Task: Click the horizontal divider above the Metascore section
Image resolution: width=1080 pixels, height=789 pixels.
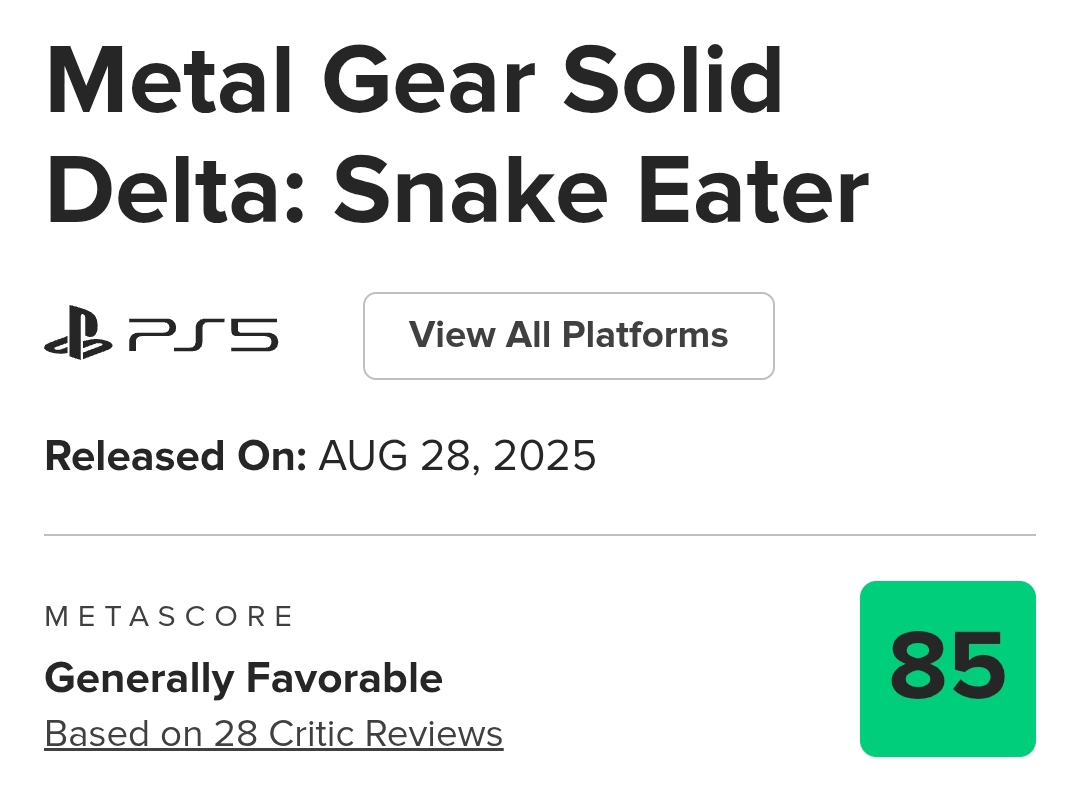Action: 540,535
